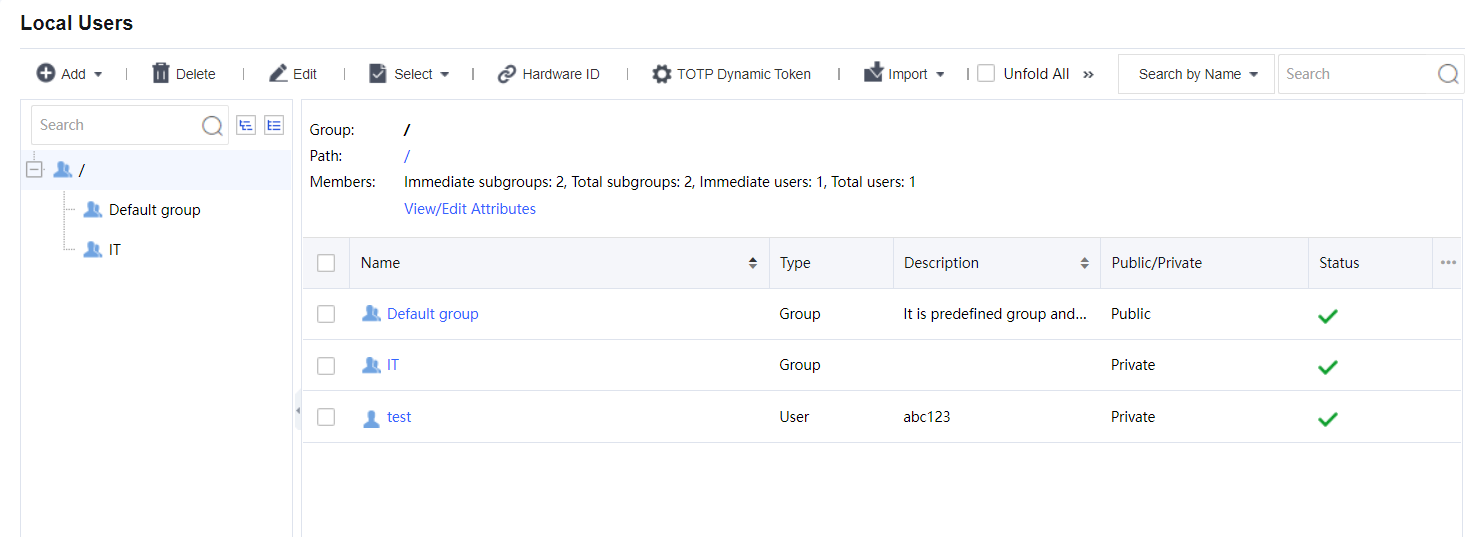Open Hardware ID link icon
This screenshot has height=537, width=1482.
point(507,74)
